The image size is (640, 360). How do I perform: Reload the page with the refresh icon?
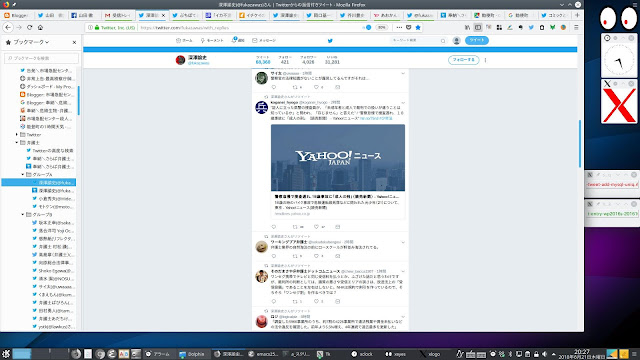[x=29, y=27]
